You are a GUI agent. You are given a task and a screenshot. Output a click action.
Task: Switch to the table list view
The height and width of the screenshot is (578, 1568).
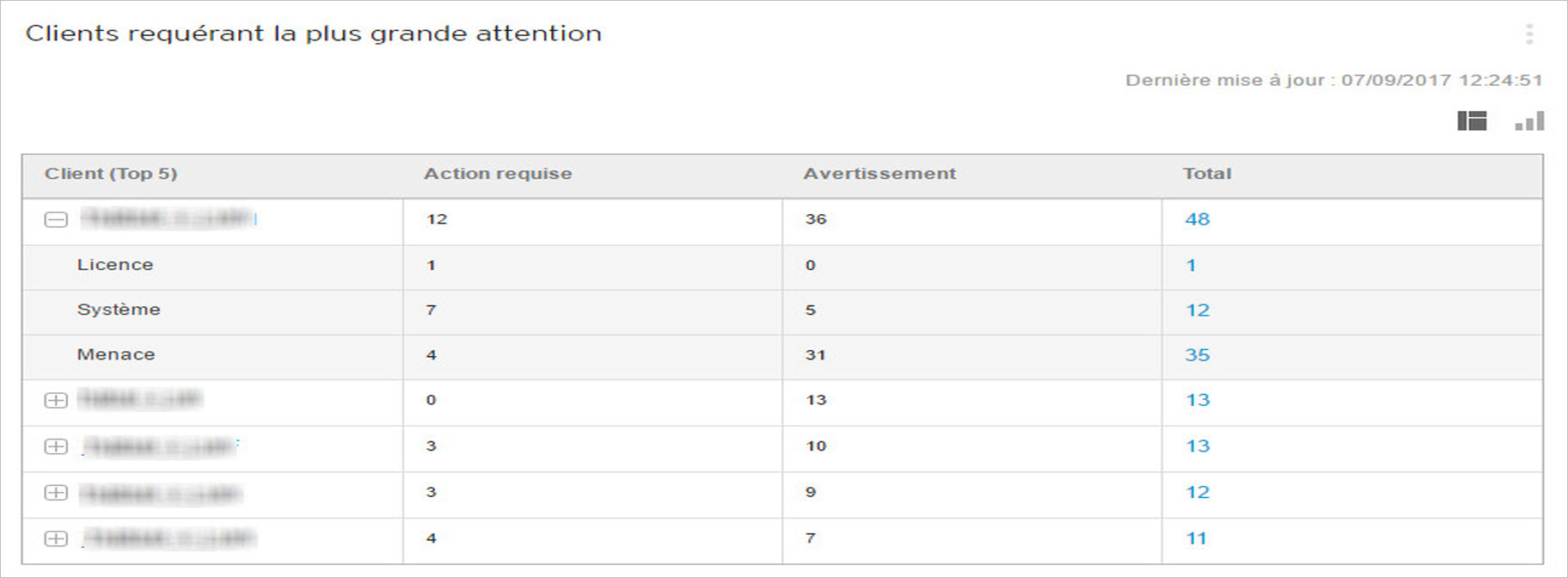pyautogui.click(x=1472, y=121)
